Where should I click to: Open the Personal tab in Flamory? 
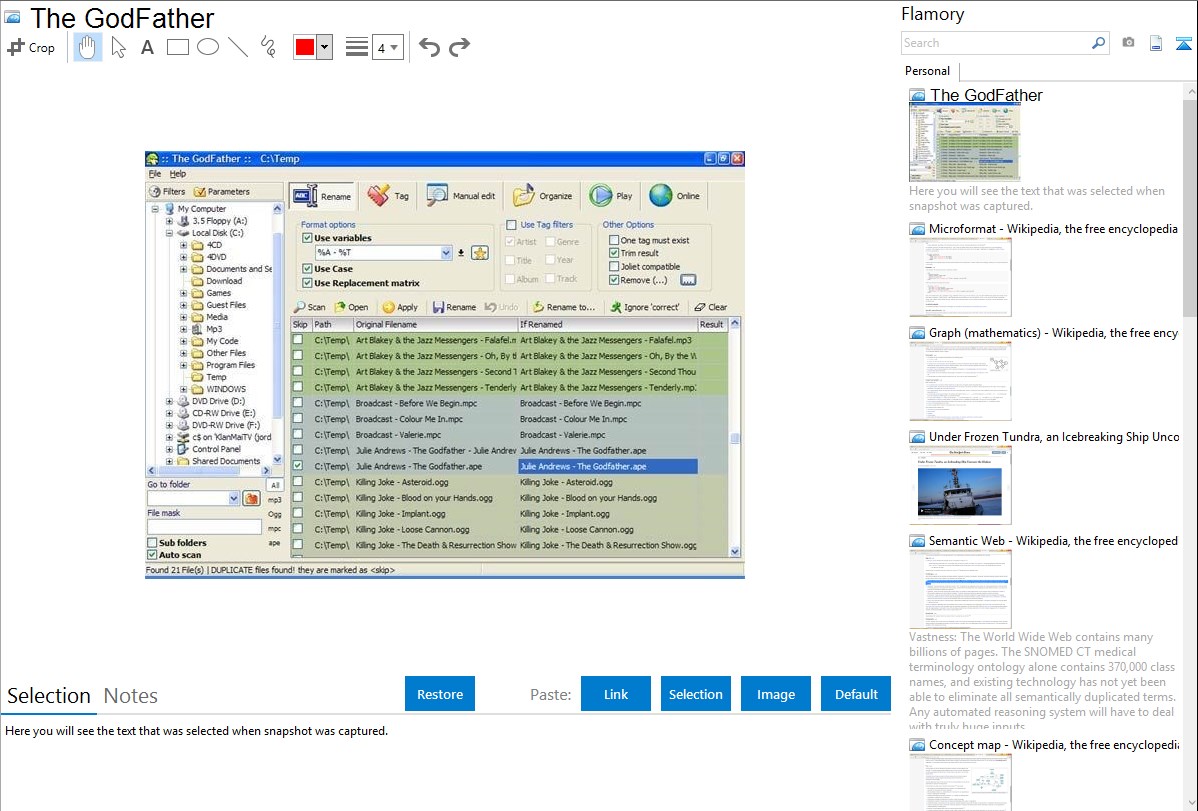point(928,71)
